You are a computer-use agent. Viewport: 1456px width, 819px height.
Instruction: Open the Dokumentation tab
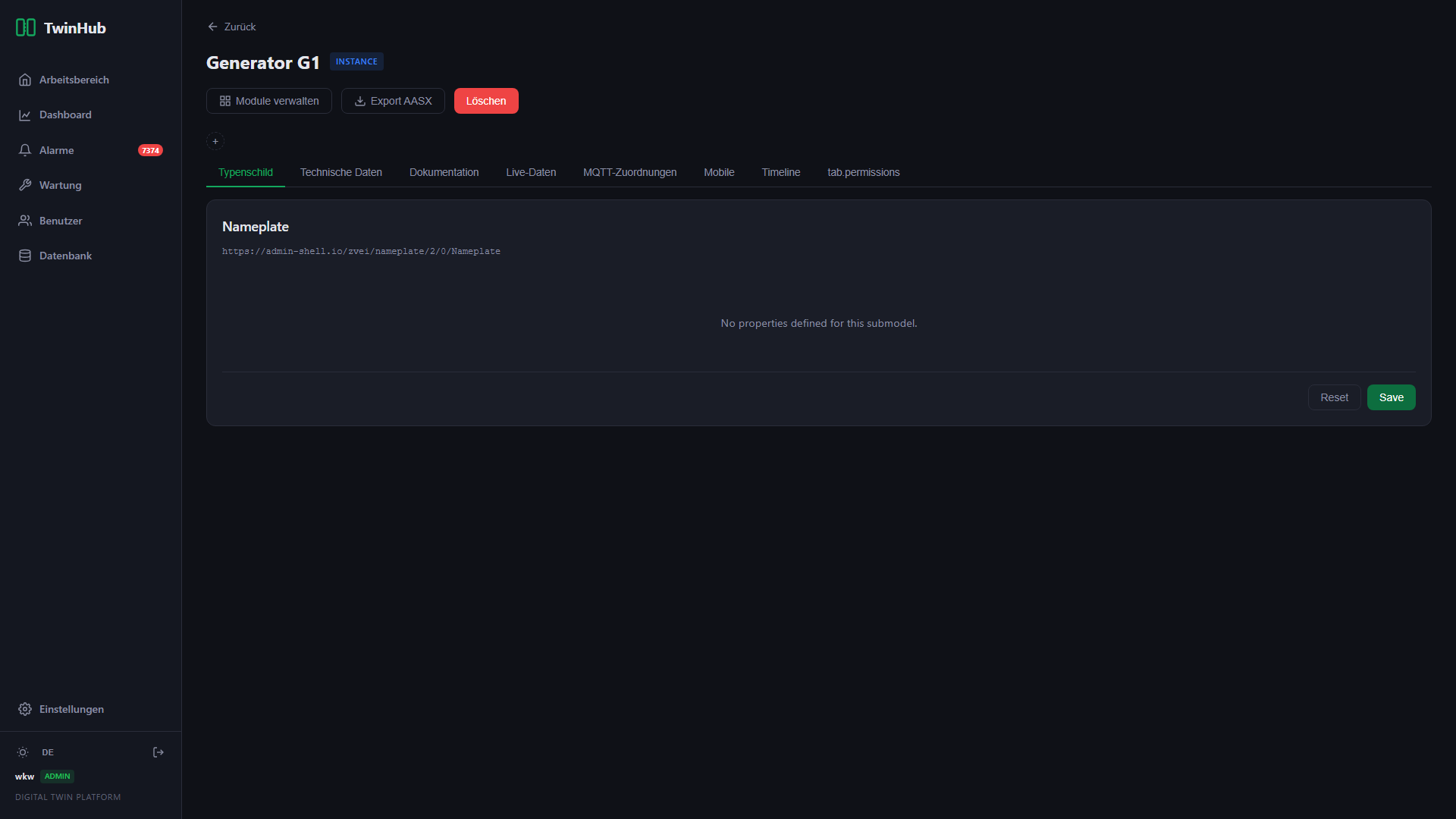tap(444, 172)
